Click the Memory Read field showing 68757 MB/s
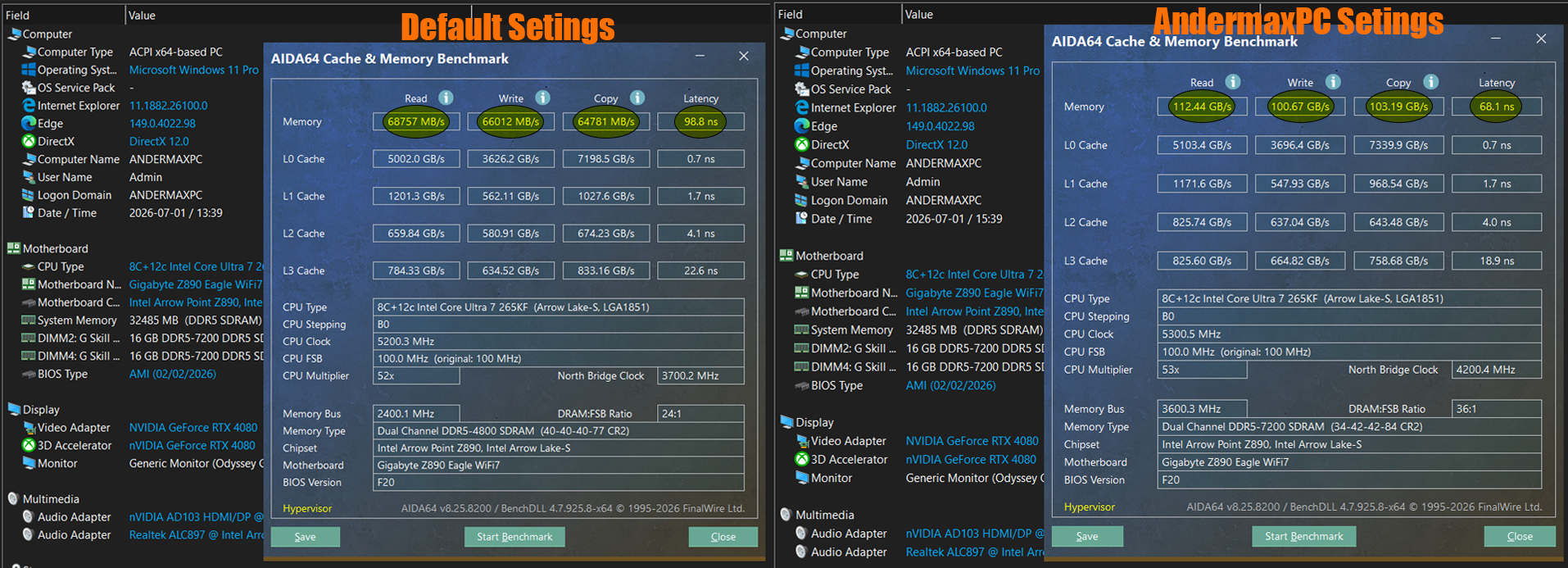Image resolution: width=1568 pixels, height=568 pixels. pos(416,121)
